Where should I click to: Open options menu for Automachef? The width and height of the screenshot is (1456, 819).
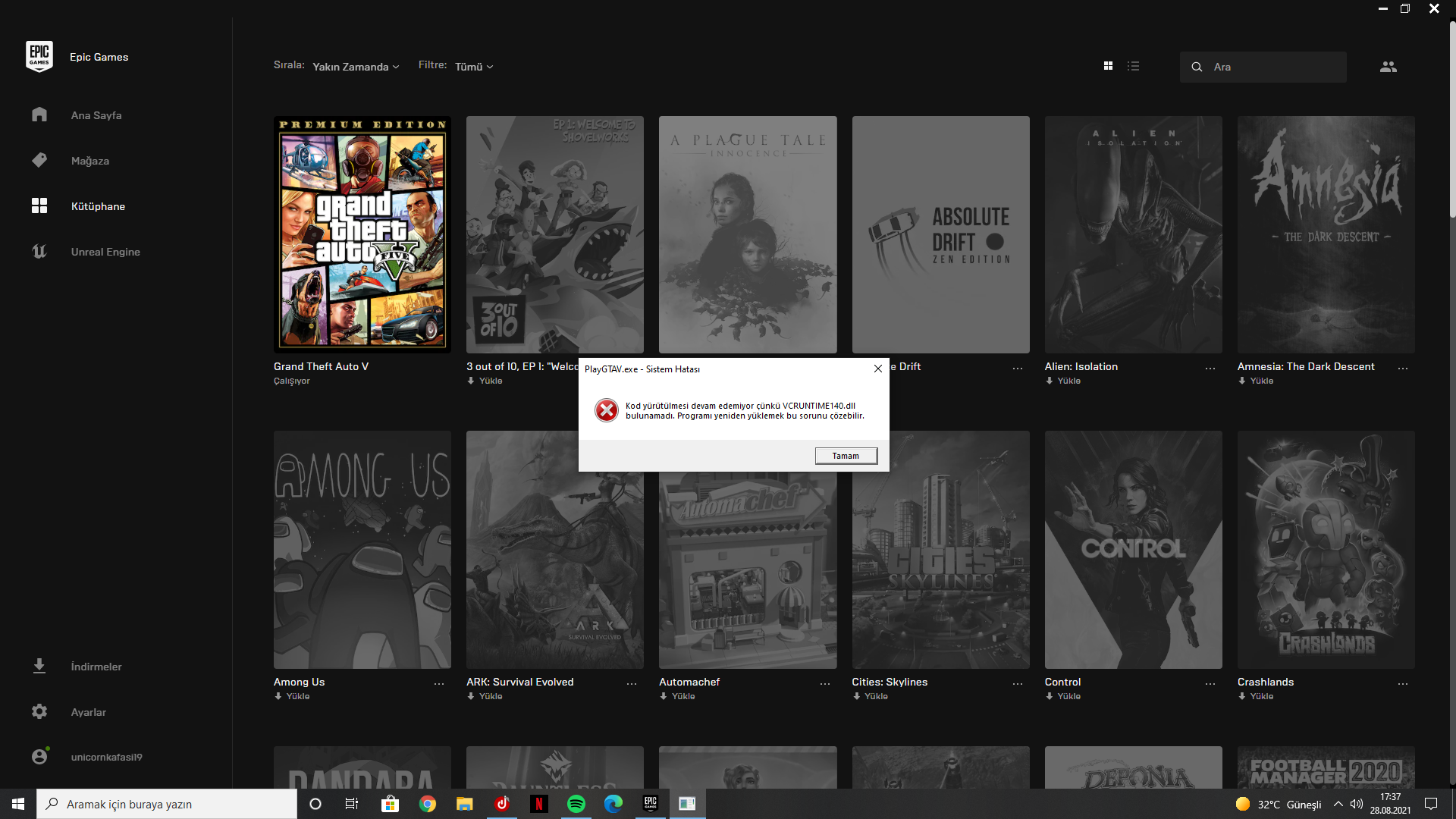pyautogui.click(x=824, y=684)
